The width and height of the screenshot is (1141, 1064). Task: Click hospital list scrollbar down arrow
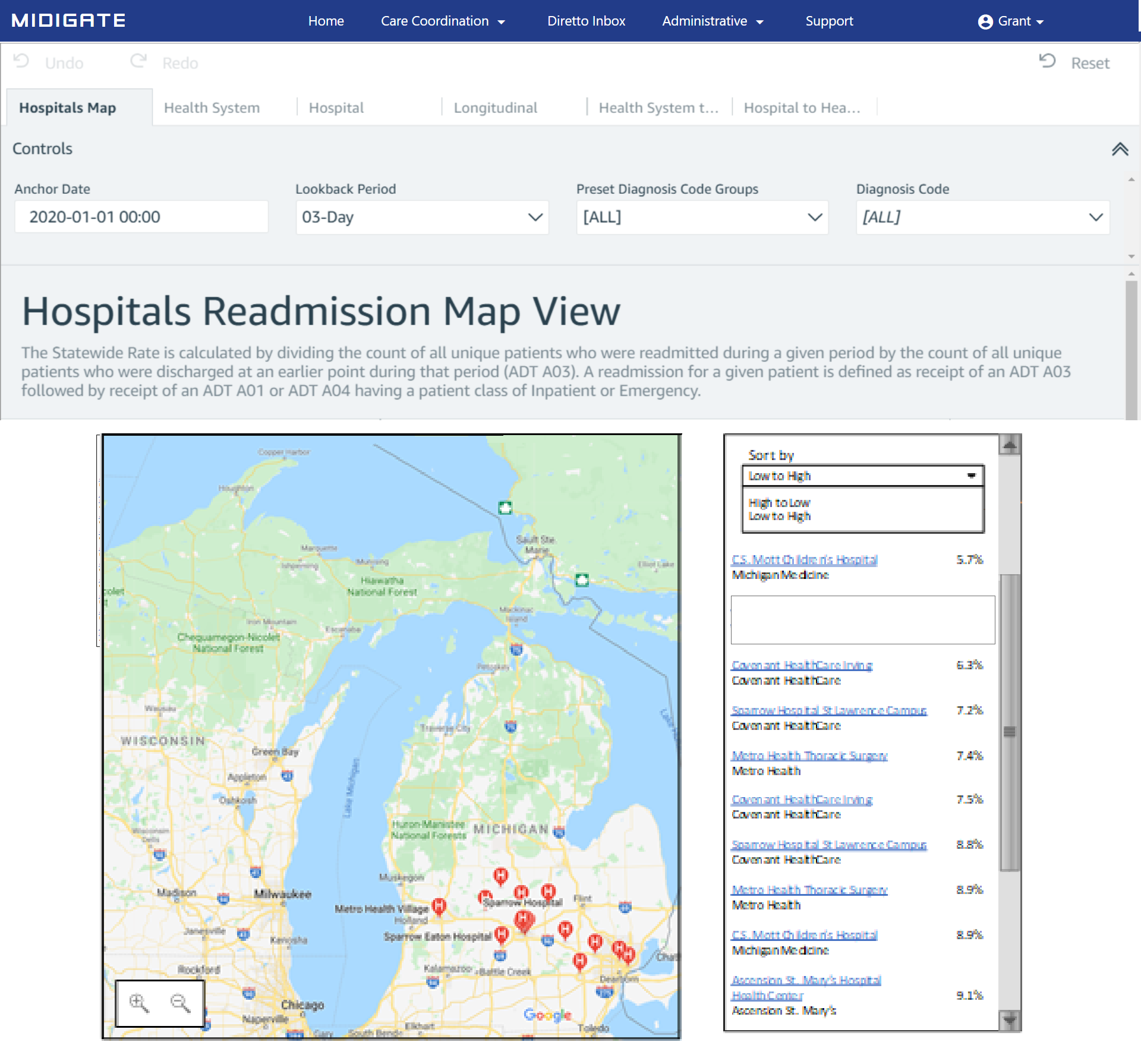[x=1010, y=1021]
